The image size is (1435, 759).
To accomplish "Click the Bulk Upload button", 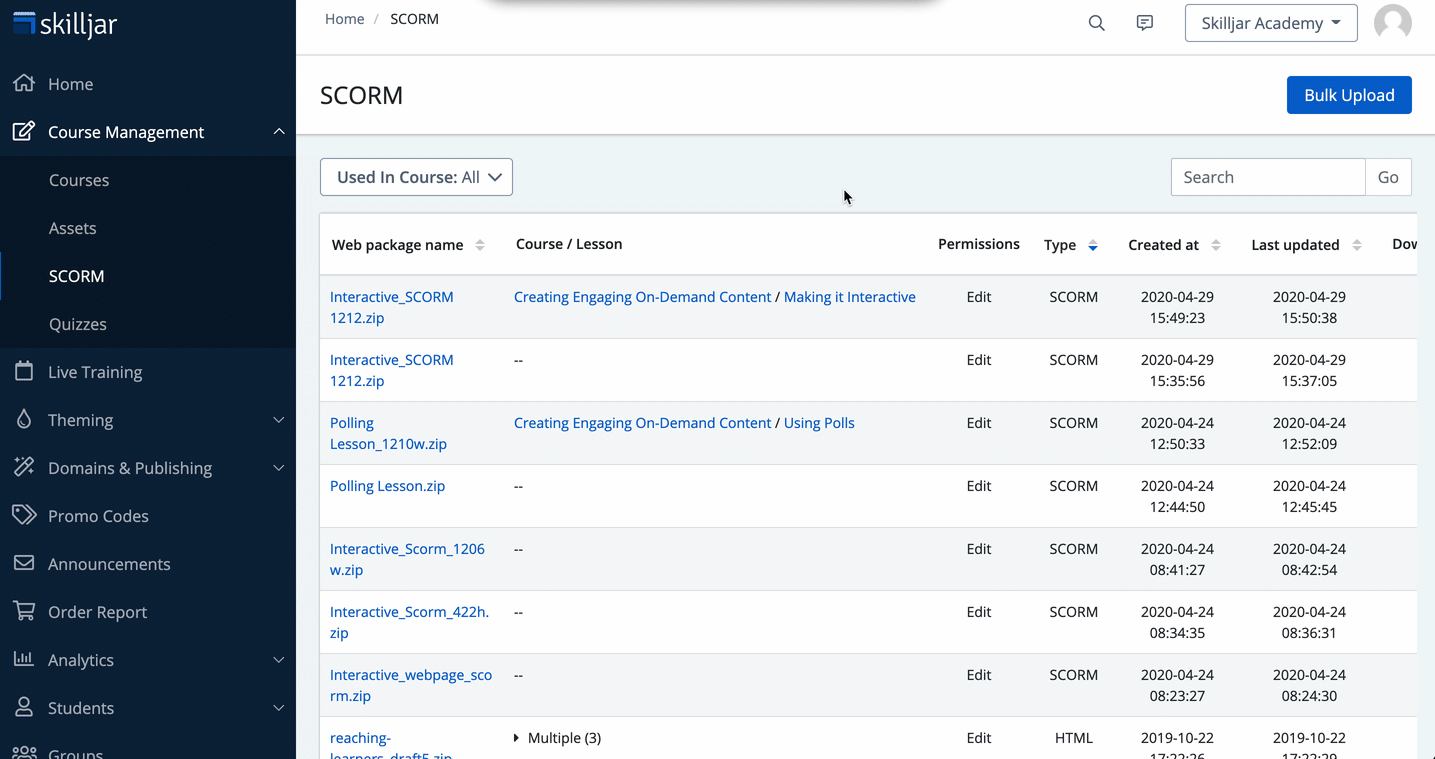I will click(x=1349, y=95).
